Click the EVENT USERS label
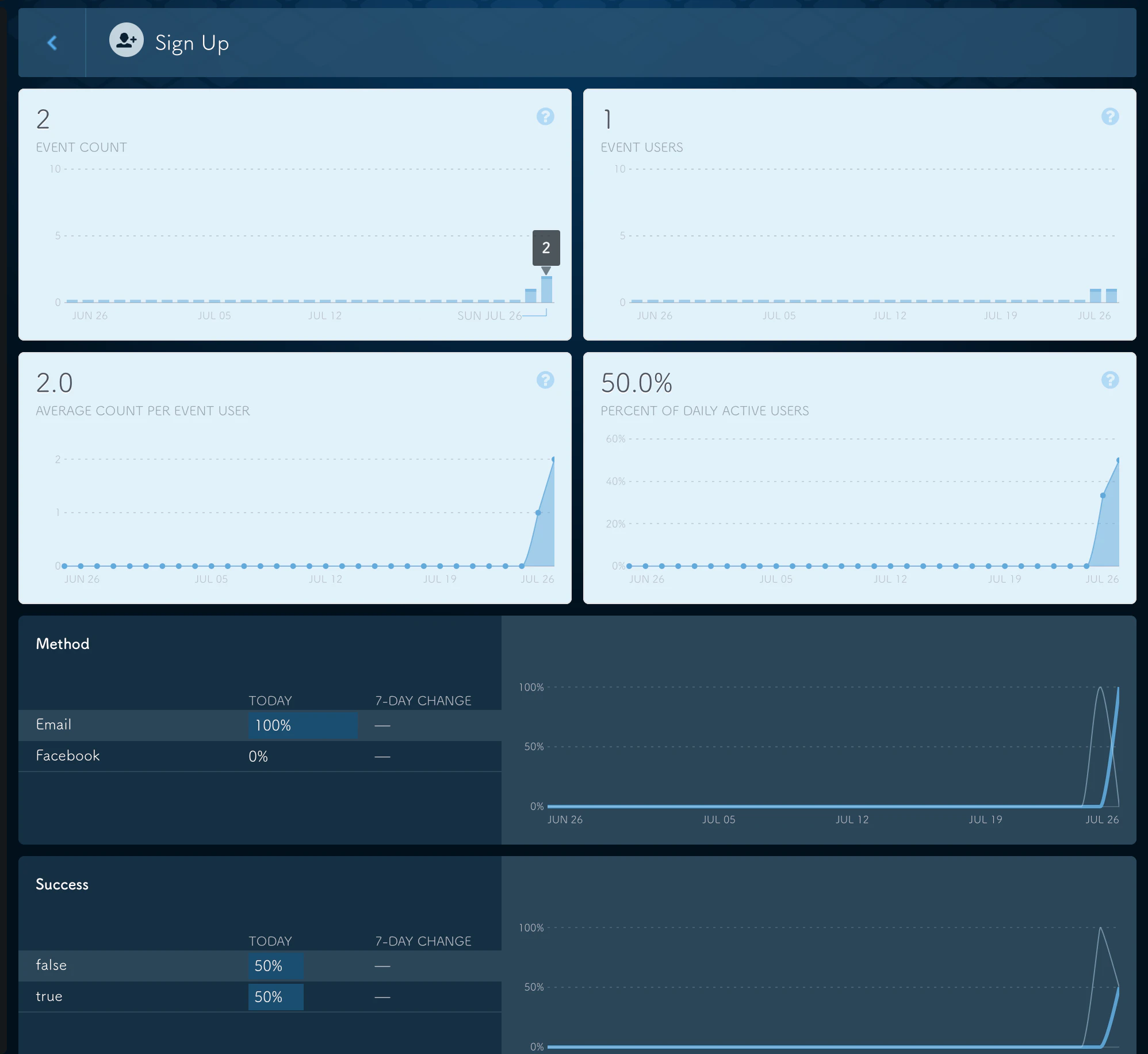 tap(642, 147)
